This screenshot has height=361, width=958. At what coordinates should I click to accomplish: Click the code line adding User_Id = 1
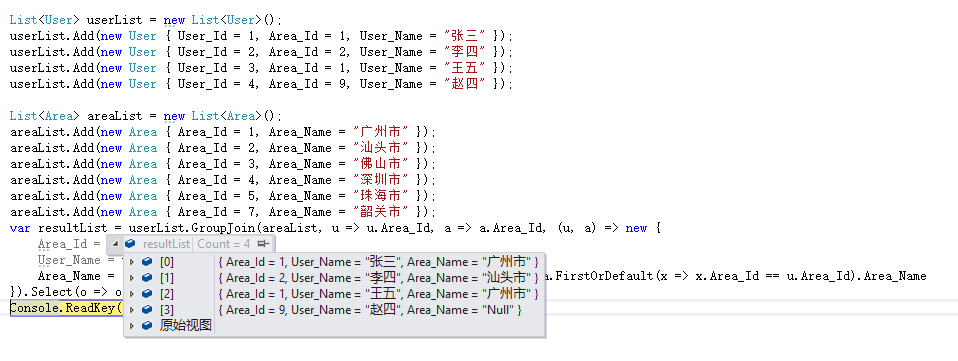point(261,36)
